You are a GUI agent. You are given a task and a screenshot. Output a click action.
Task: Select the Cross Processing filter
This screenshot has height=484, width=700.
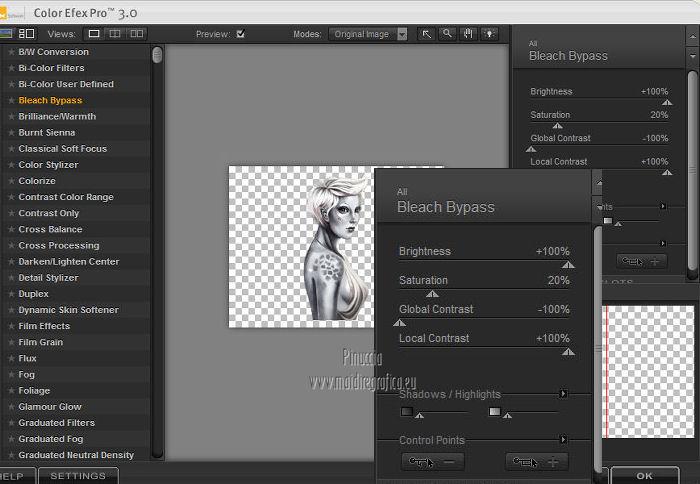(x=59, y=245)
